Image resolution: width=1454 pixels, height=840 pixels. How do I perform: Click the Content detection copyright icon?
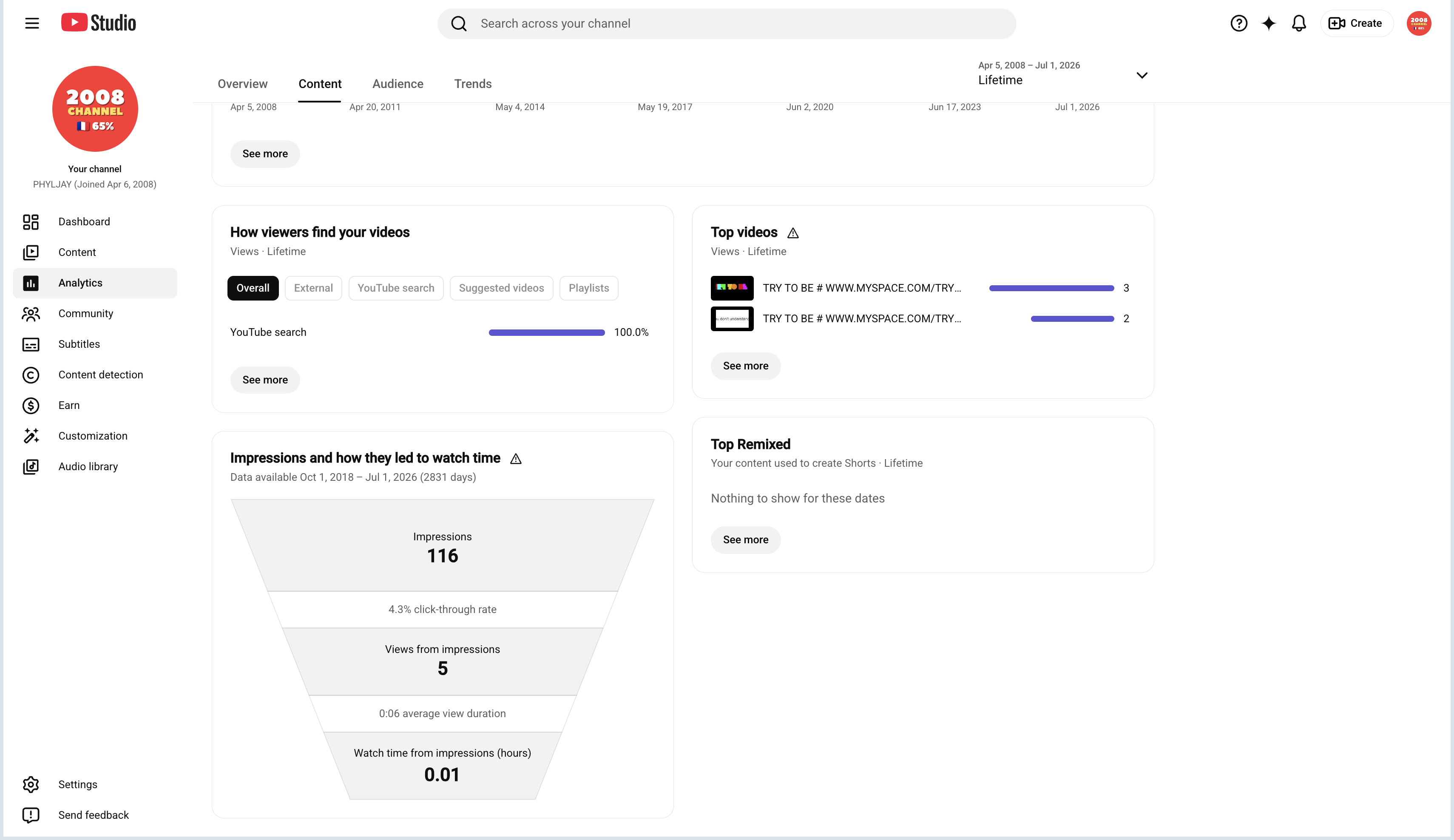(31, 375)
